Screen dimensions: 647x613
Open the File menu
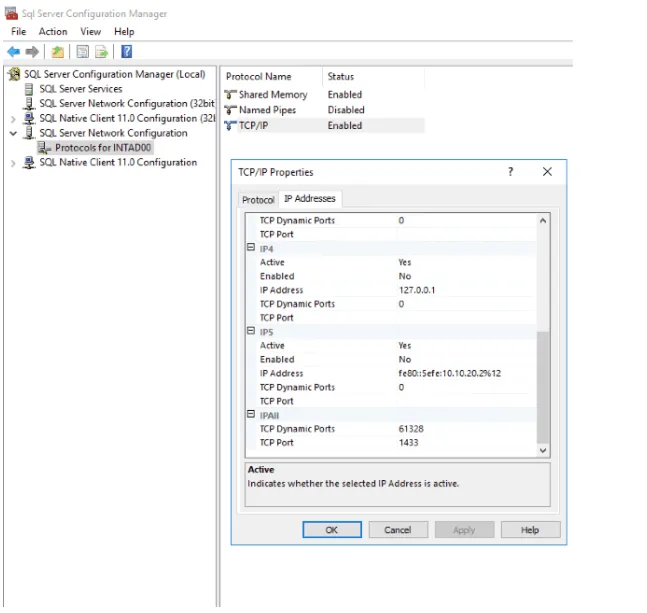(19, 32)
